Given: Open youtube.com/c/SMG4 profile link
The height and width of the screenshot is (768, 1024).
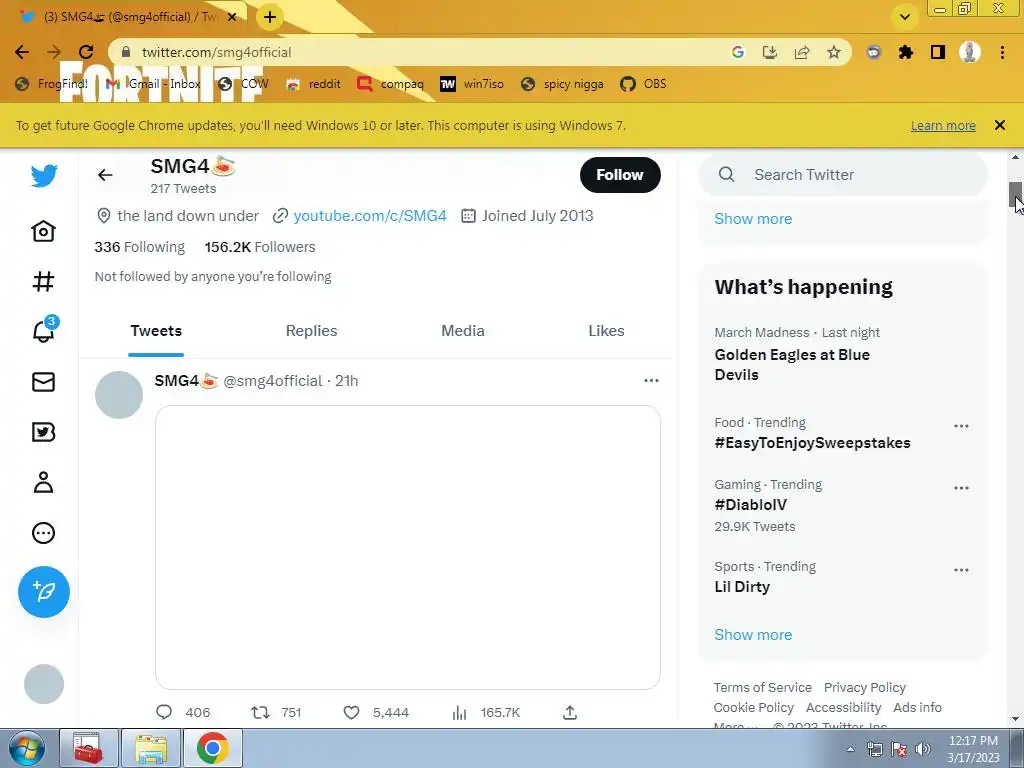Looking at the screenshot, I should pos(370,216).
